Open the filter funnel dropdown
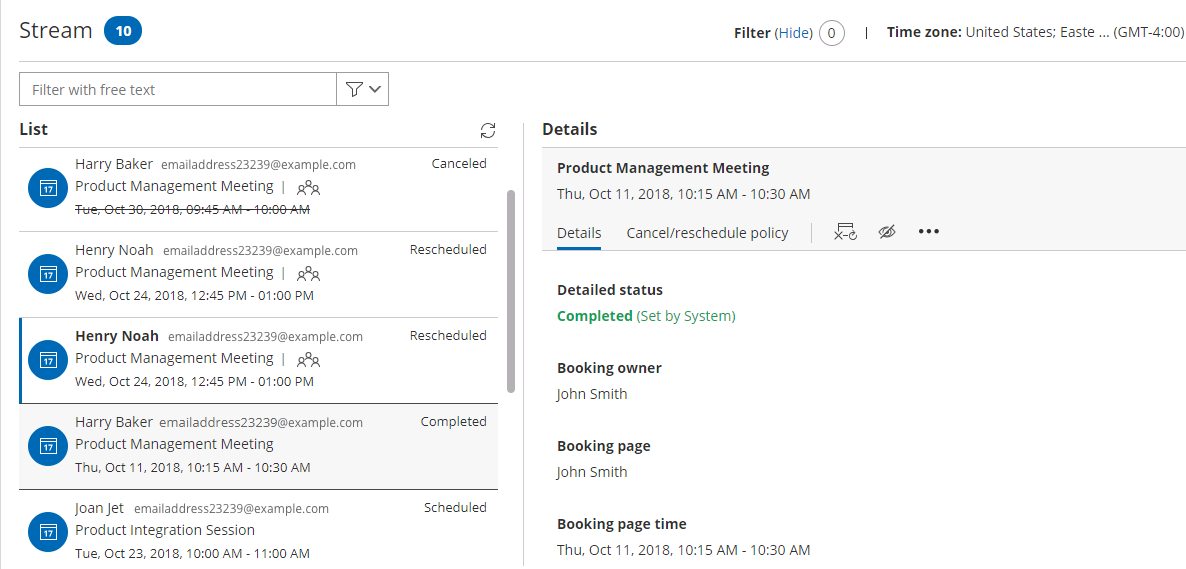This screenshot has height=569, width=1186. (363, 89)
